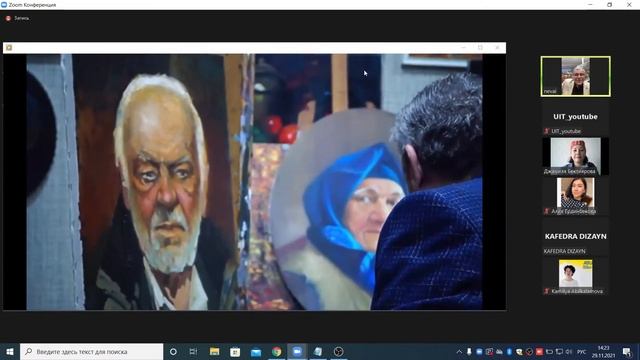Click the RUS input language indicator
The image size is (640, 360).
[x=581, y=351]
